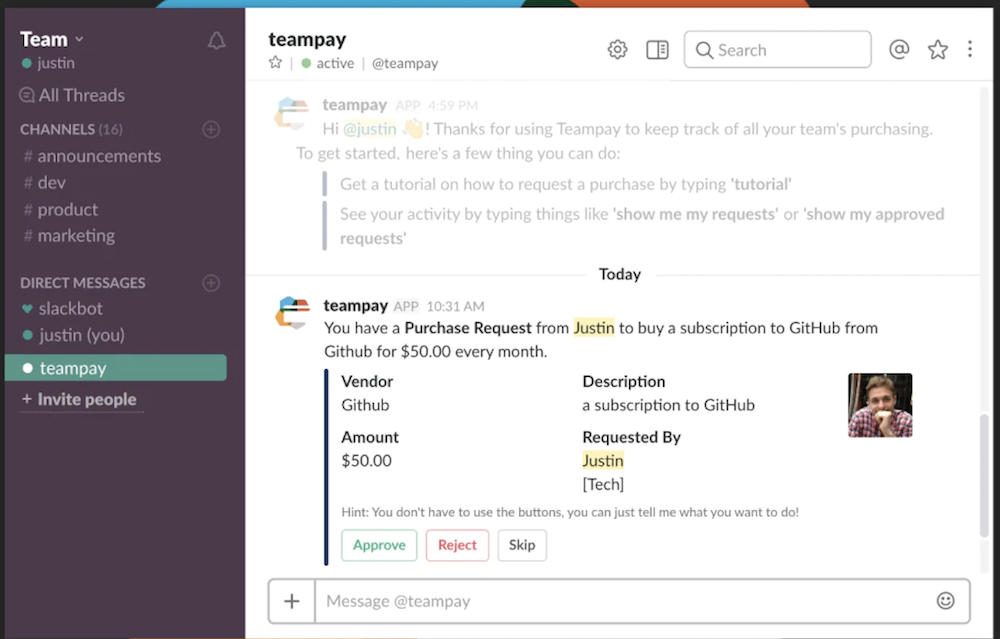1000x639 pixels.
Task: Toggle the details side panel icon
Action: click(657, 50)
